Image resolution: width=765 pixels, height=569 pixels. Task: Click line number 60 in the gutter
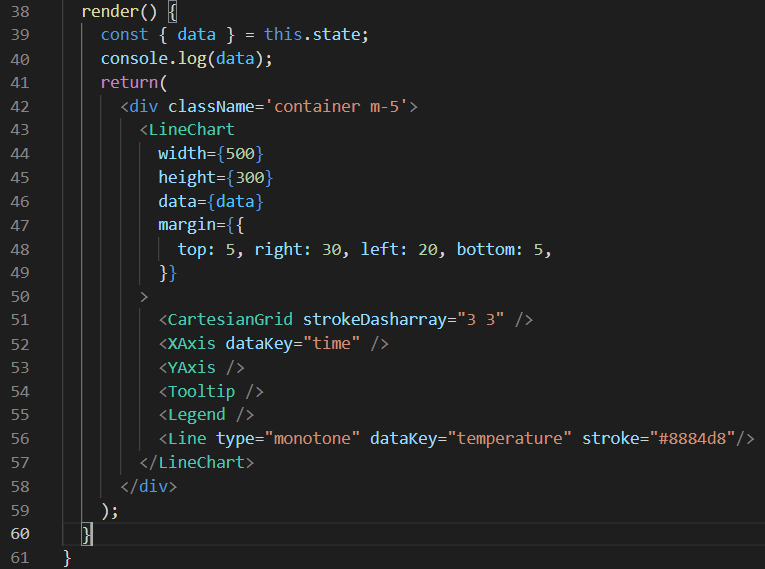[x=20, y=533]
